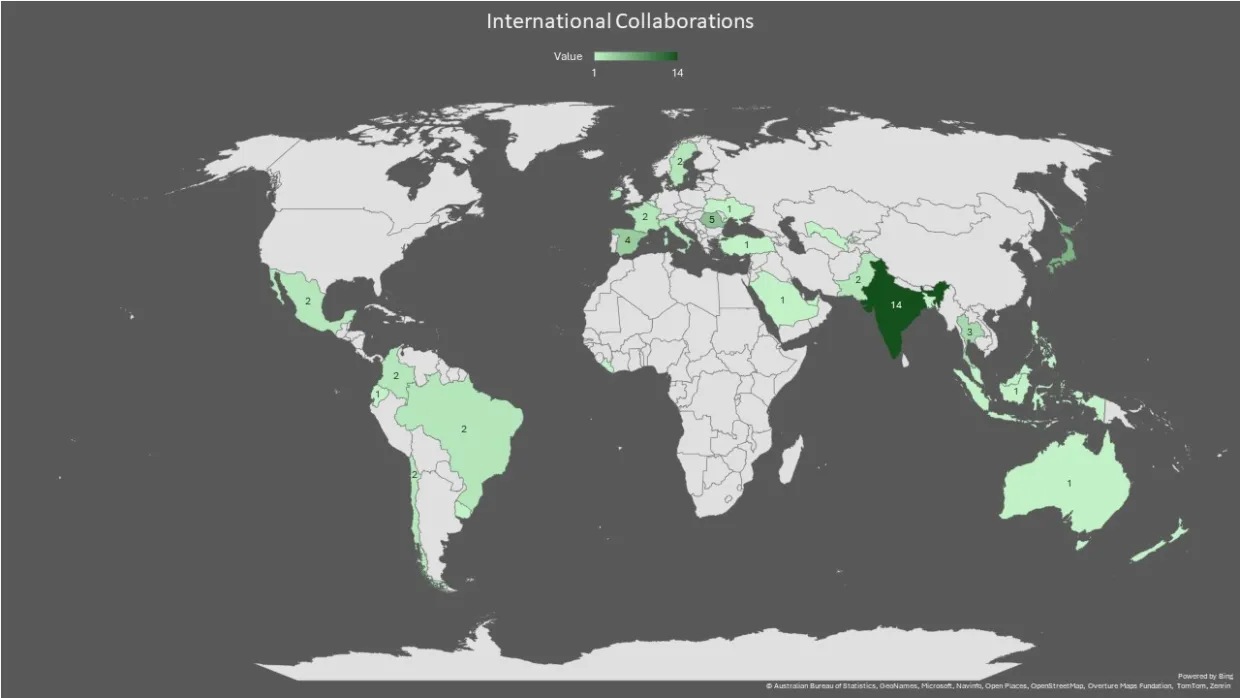Click the International Collaborations chart title
This screenshot has width=1240, height=698.
click(x=619, y=21)
